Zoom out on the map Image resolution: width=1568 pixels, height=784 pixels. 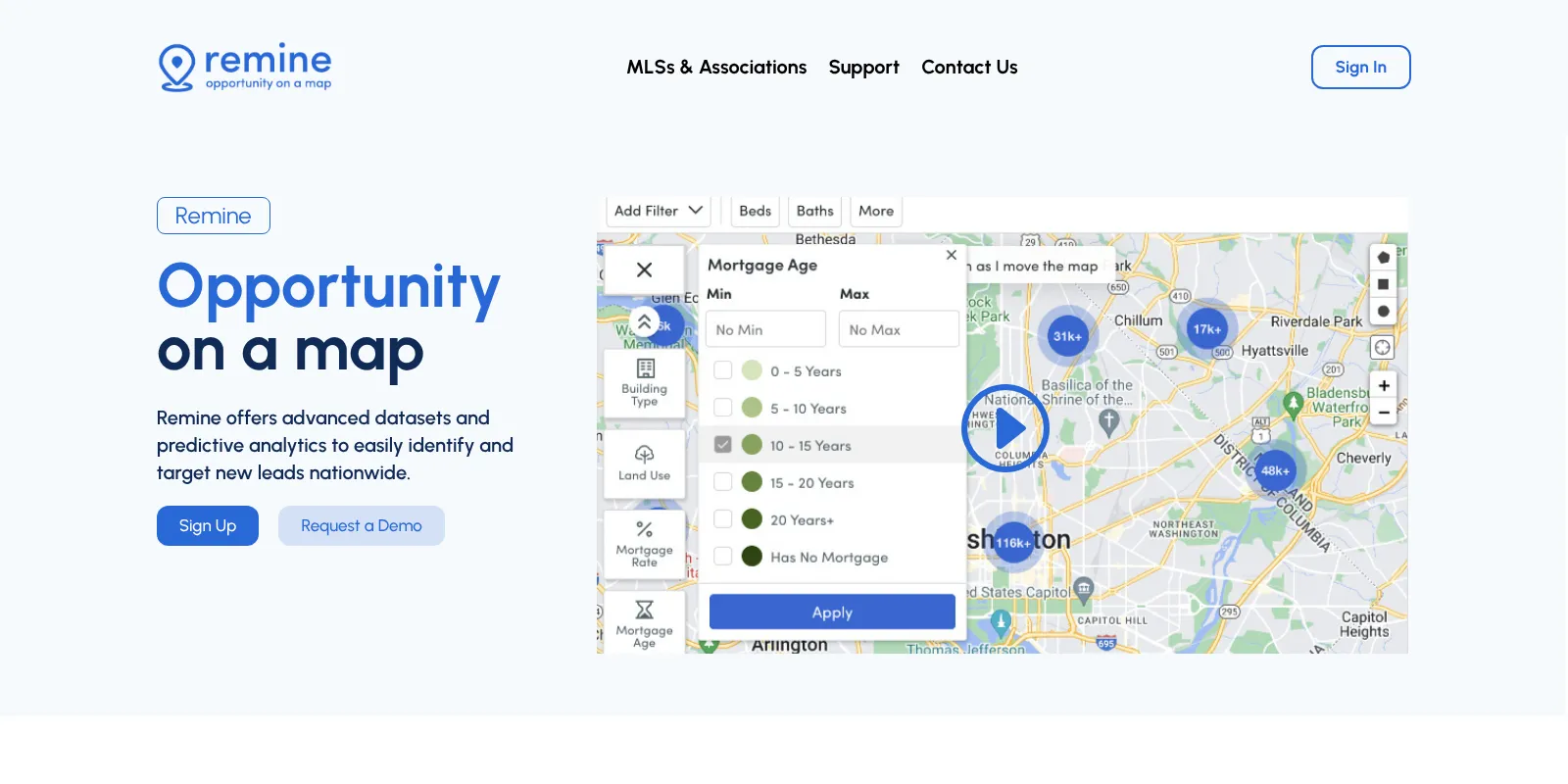point(1383,413)
